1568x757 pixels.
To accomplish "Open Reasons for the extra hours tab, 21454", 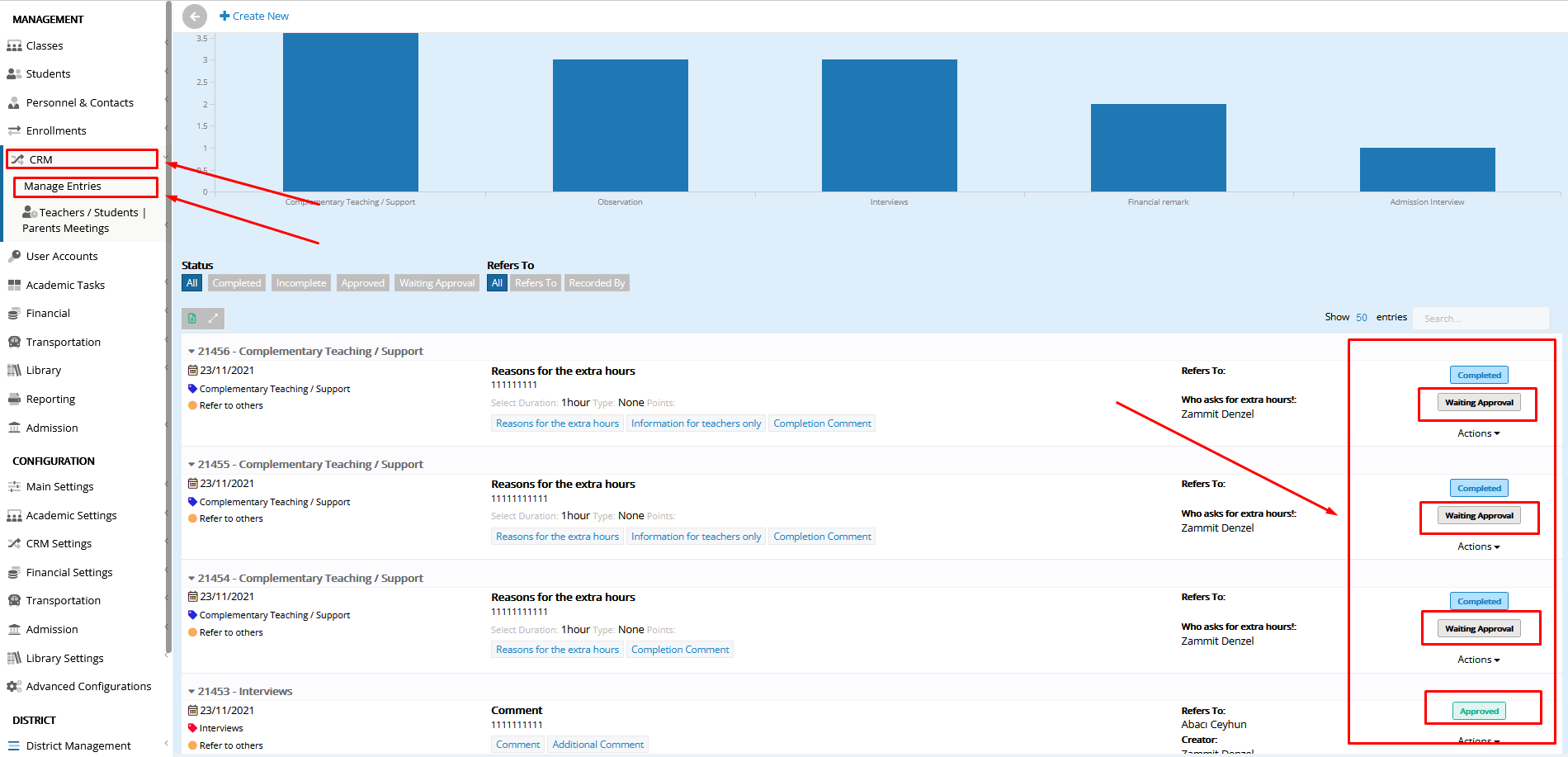I will pos(557,650).
